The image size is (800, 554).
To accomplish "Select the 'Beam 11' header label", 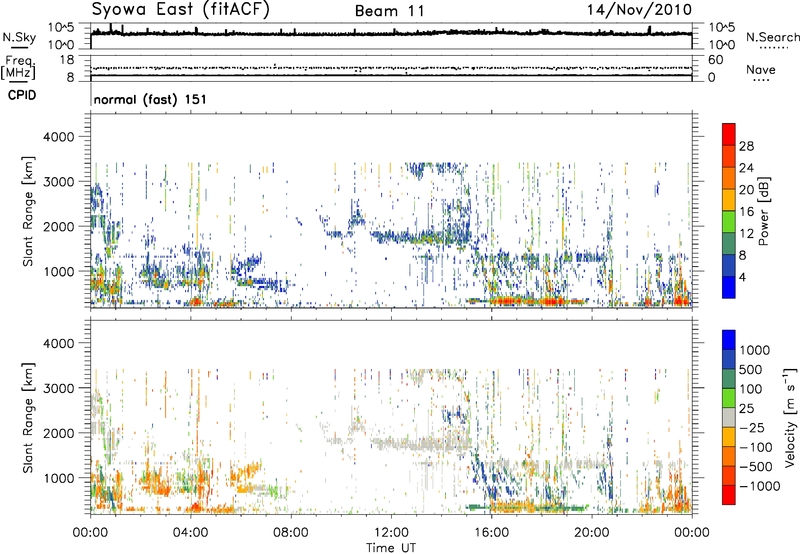I will coord(389,11).
